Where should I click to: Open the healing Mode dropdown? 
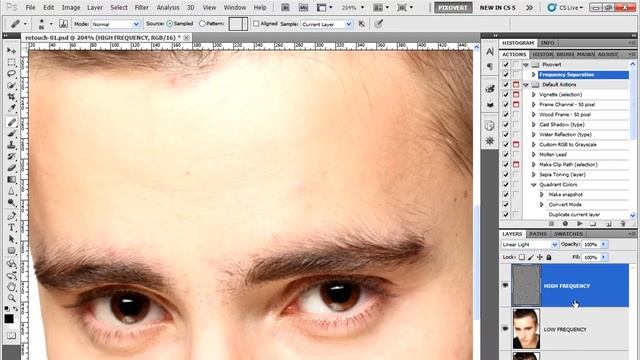pos(116,24)
